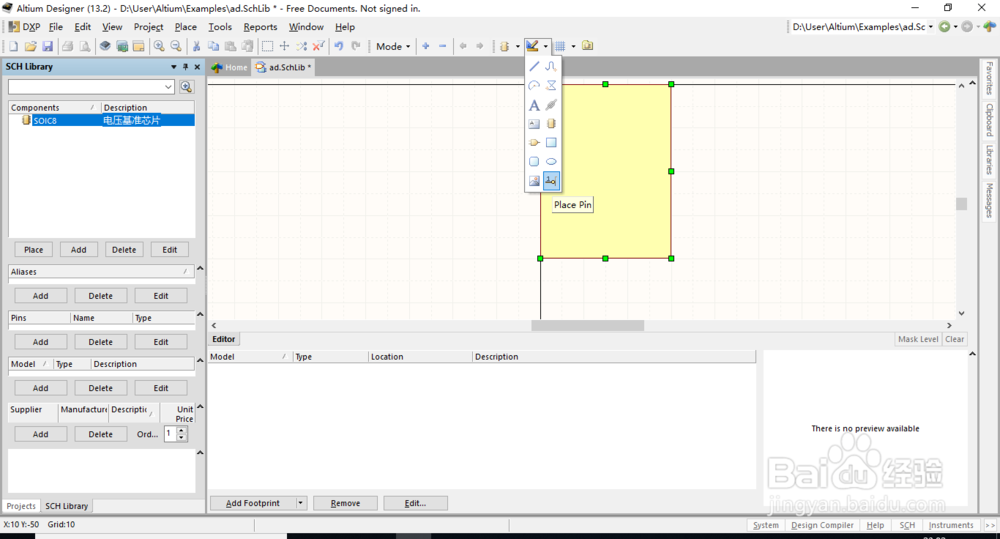Click the Remove part minus icon
Screen dimensions: 1000x539
[x=443, y=46]
